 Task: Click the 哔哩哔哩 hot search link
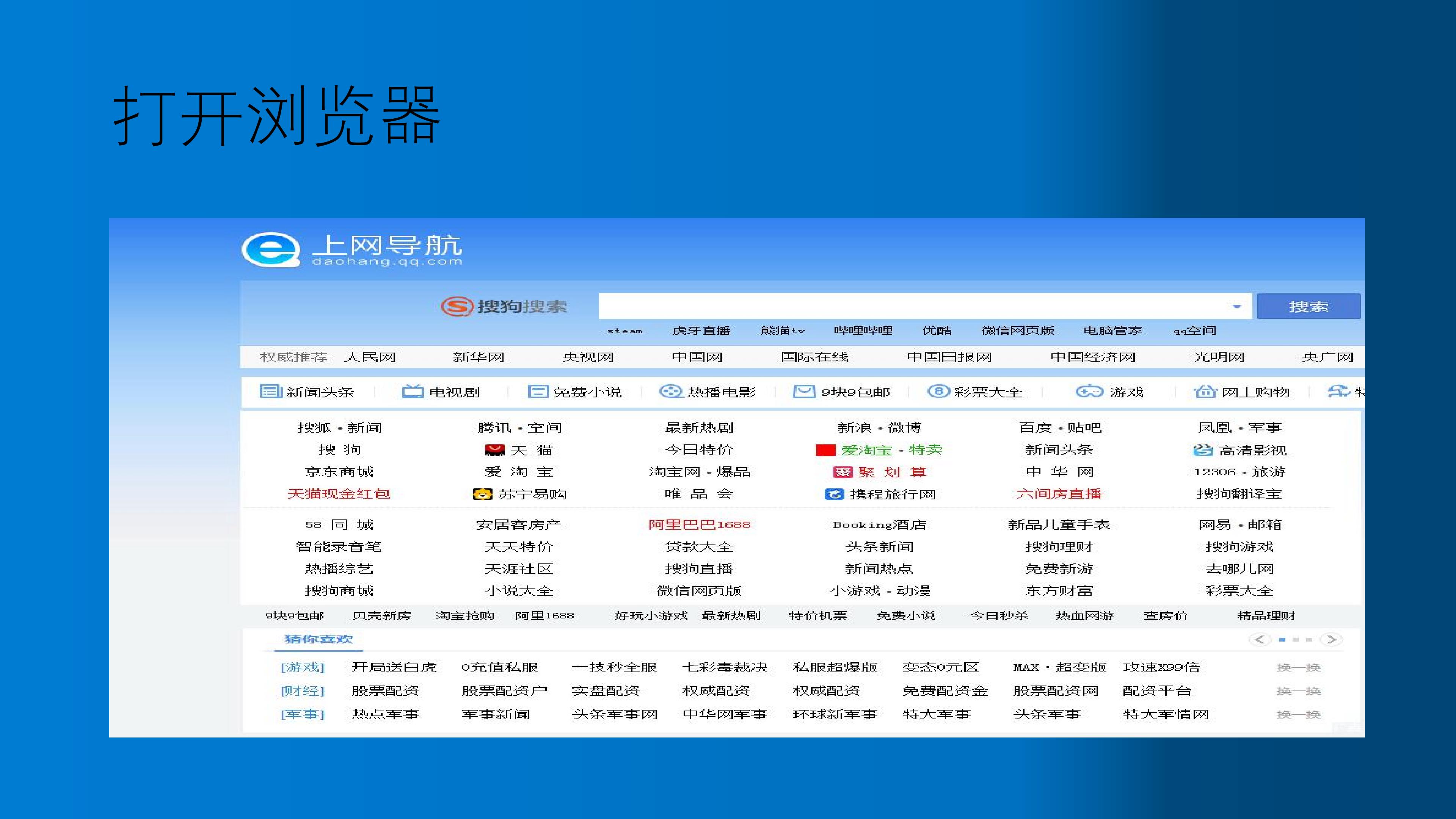coord(863,331)
